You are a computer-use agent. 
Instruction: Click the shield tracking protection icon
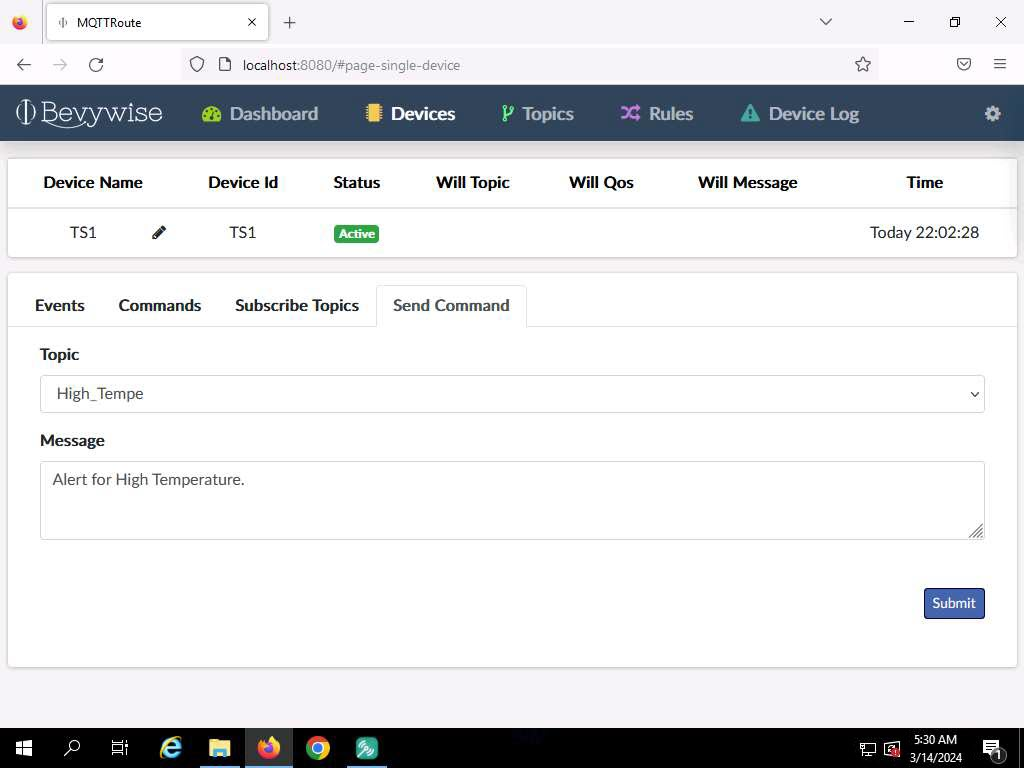197,64
